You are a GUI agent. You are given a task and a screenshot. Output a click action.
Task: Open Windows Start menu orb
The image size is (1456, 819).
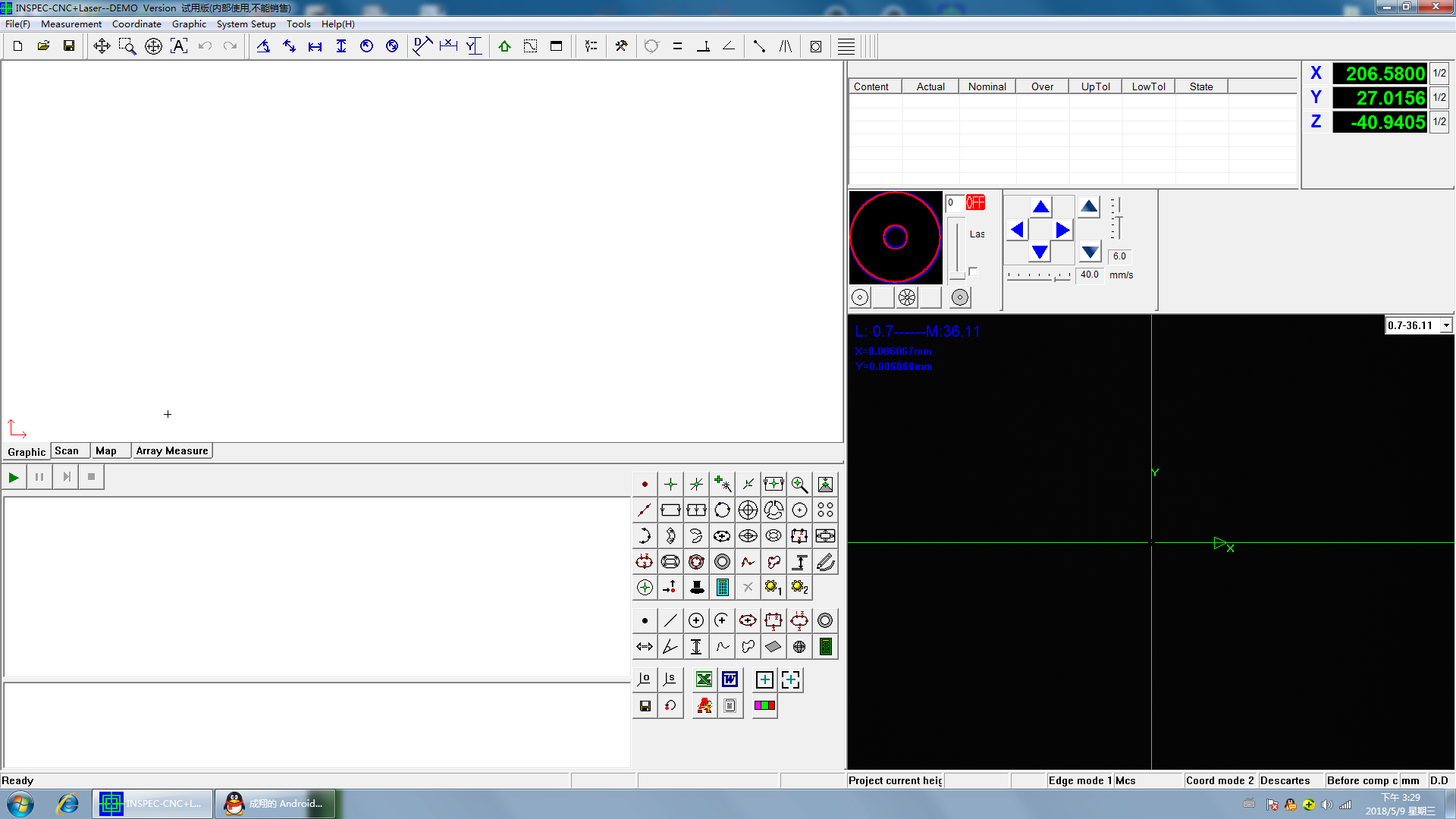(20, 804)
